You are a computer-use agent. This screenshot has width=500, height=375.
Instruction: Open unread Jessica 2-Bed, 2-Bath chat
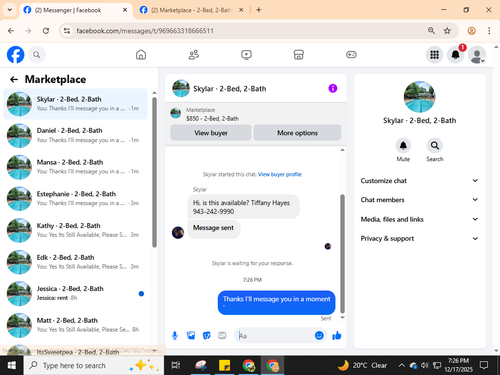tap(75, 293)
